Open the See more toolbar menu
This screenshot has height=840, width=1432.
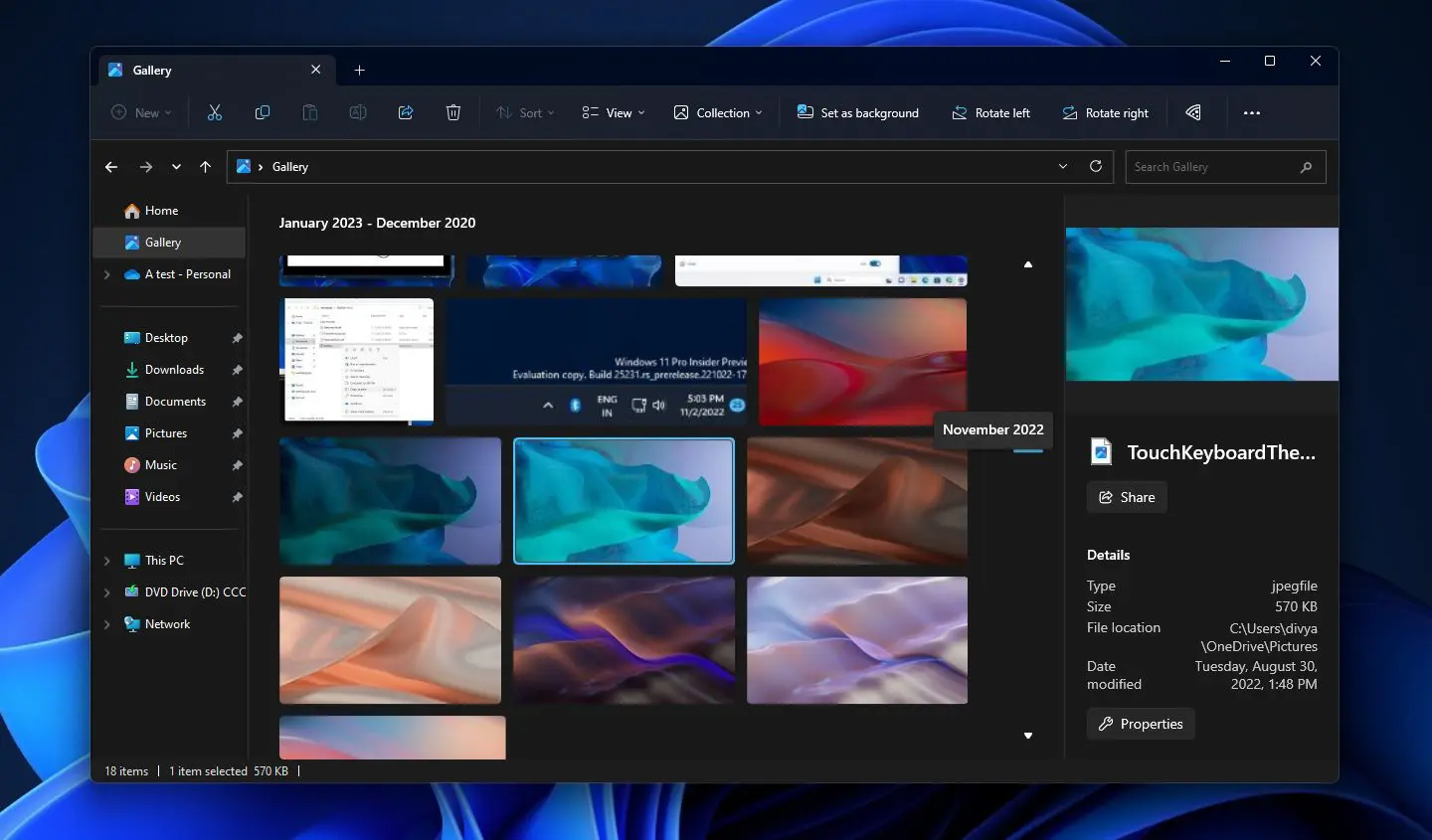point(1251,112)
